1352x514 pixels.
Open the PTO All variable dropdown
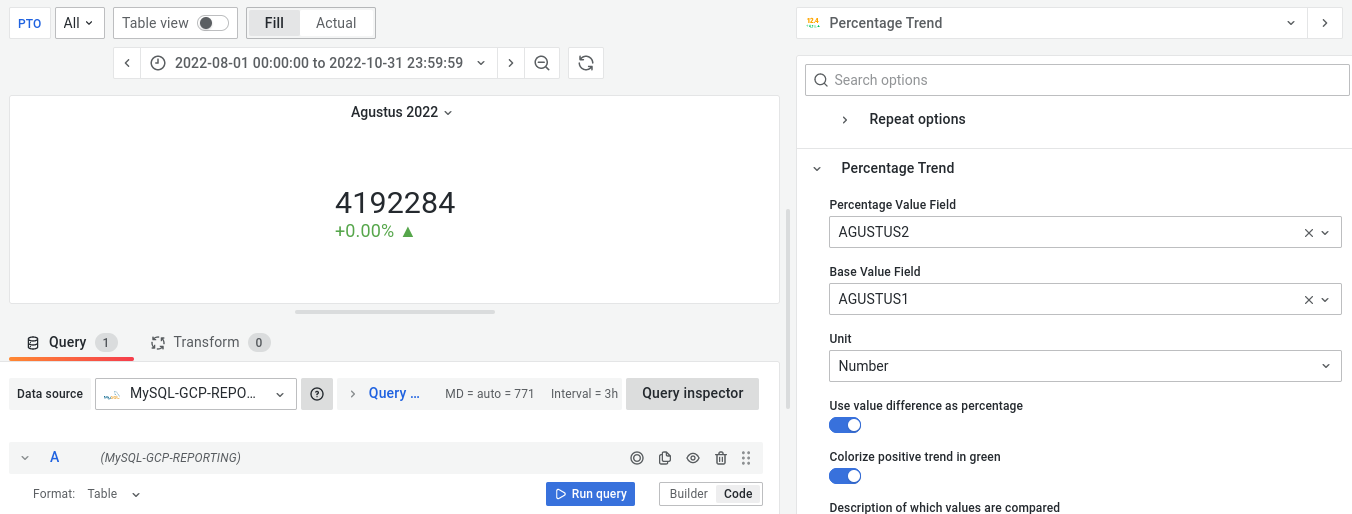click(80, 23)
